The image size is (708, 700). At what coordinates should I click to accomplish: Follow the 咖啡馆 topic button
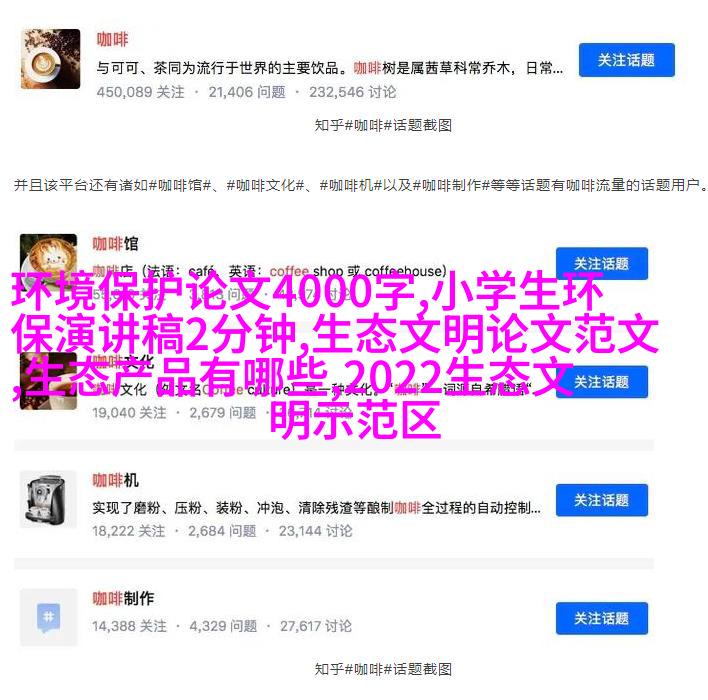click(601, 263)
